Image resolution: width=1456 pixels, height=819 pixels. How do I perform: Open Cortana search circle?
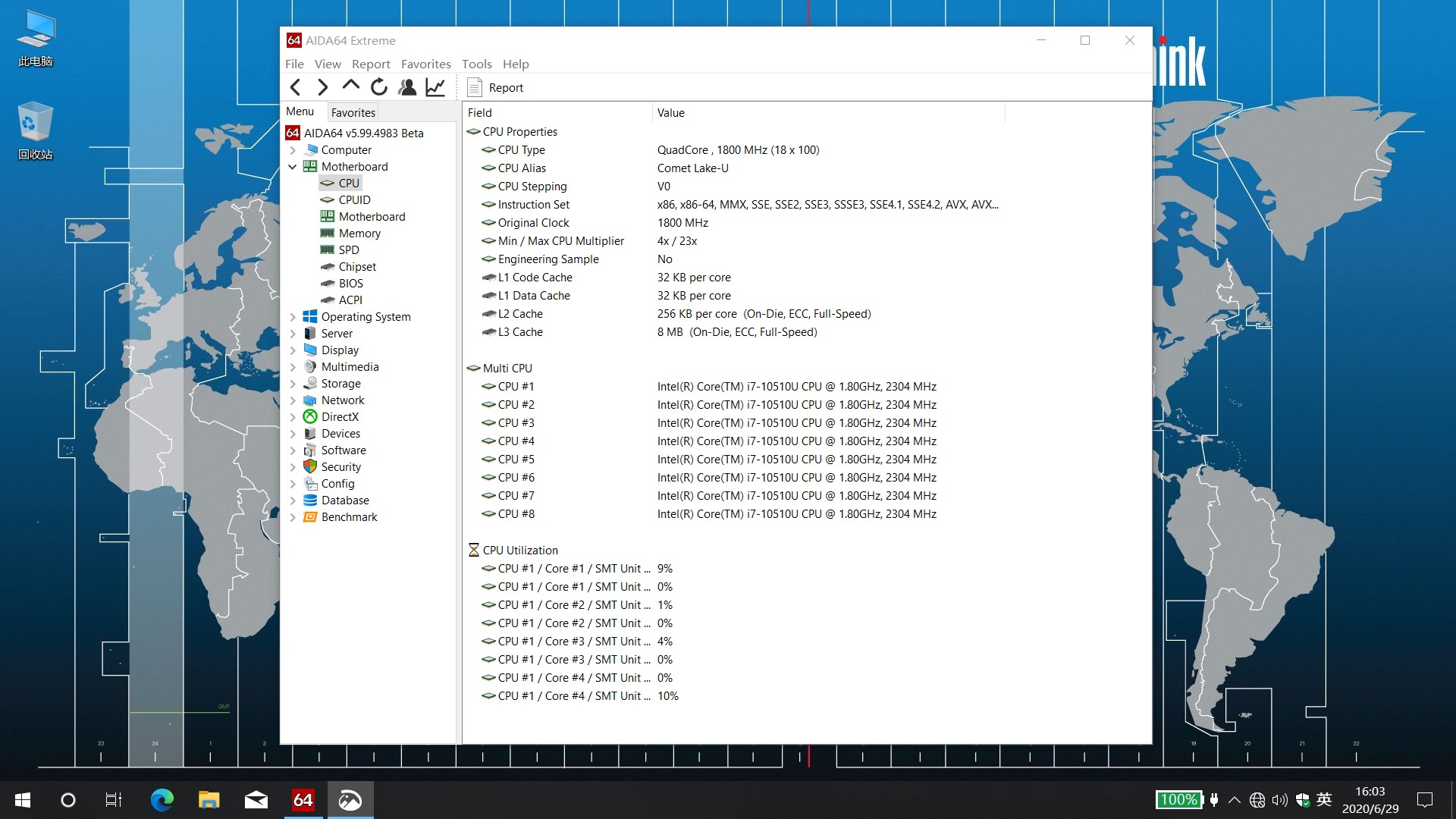pos(68,800)
